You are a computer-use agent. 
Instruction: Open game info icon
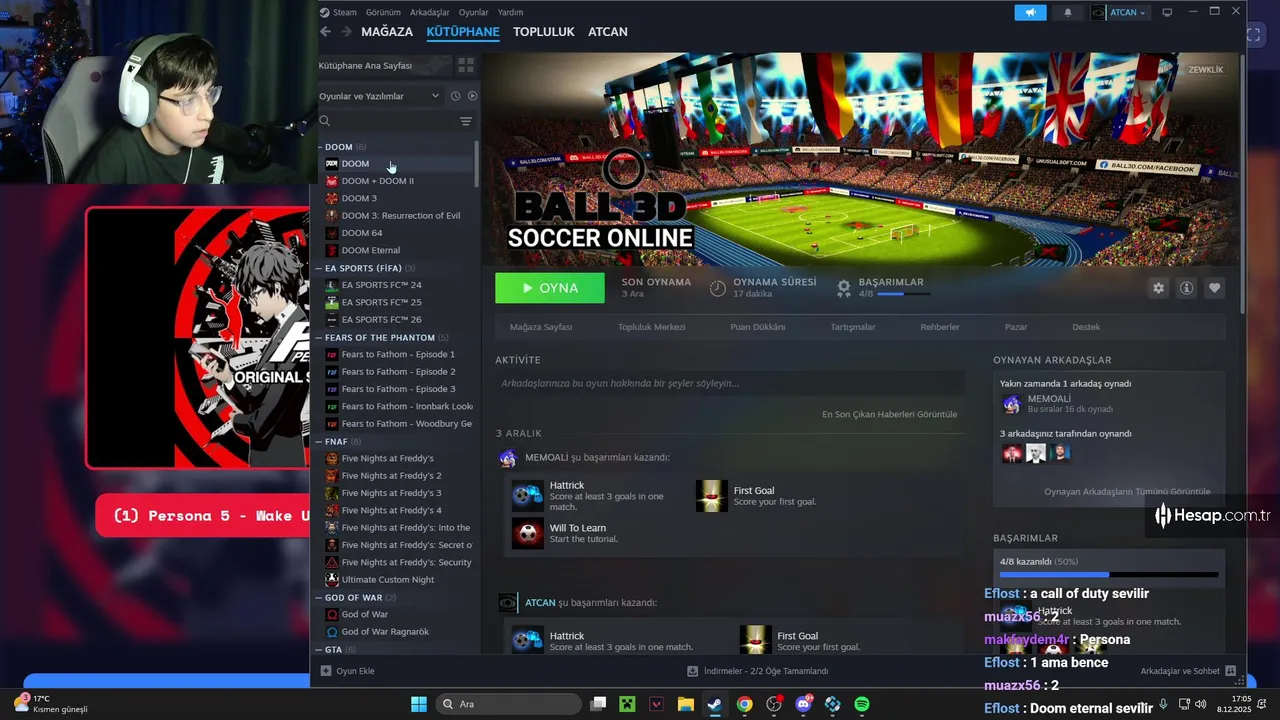[x=1186, y=288]
